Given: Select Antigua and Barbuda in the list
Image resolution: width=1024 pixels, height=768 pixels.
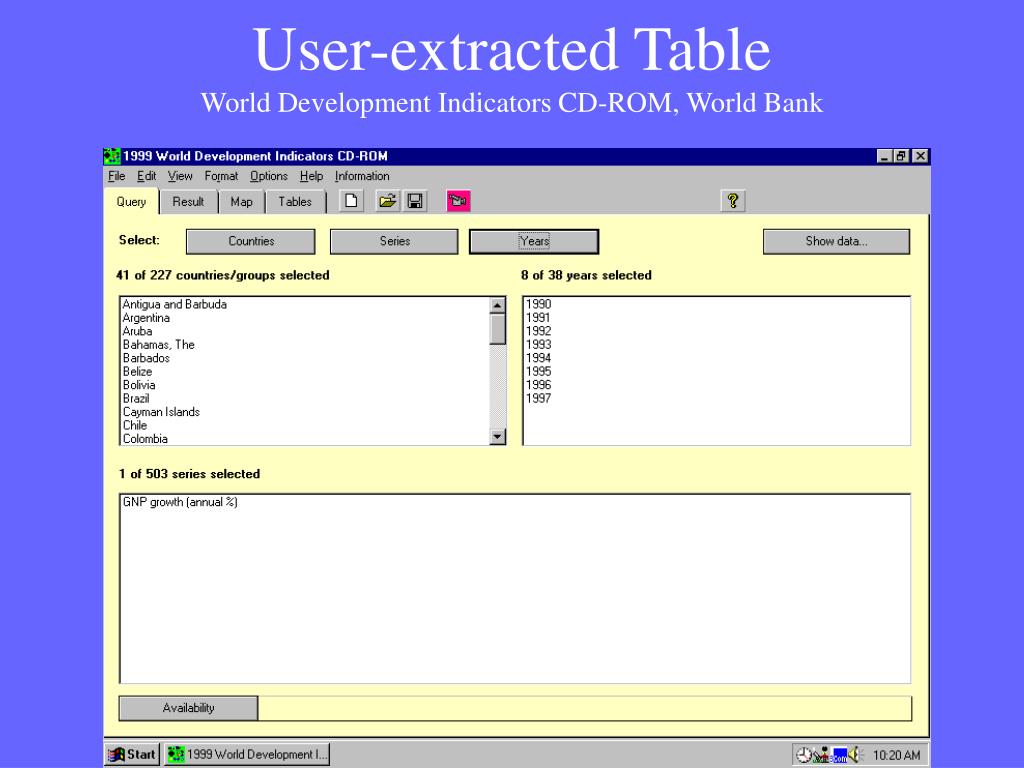Looking at the screenshot, I should (x=175, y=304).
